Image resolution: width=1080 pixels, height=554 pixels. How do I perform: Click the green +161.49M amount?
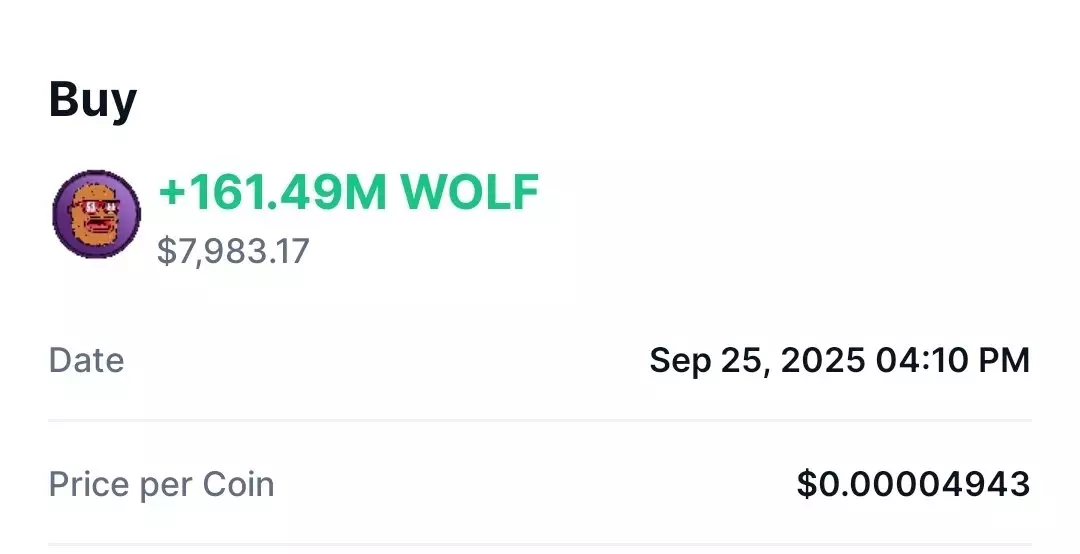tap(273, 192)
